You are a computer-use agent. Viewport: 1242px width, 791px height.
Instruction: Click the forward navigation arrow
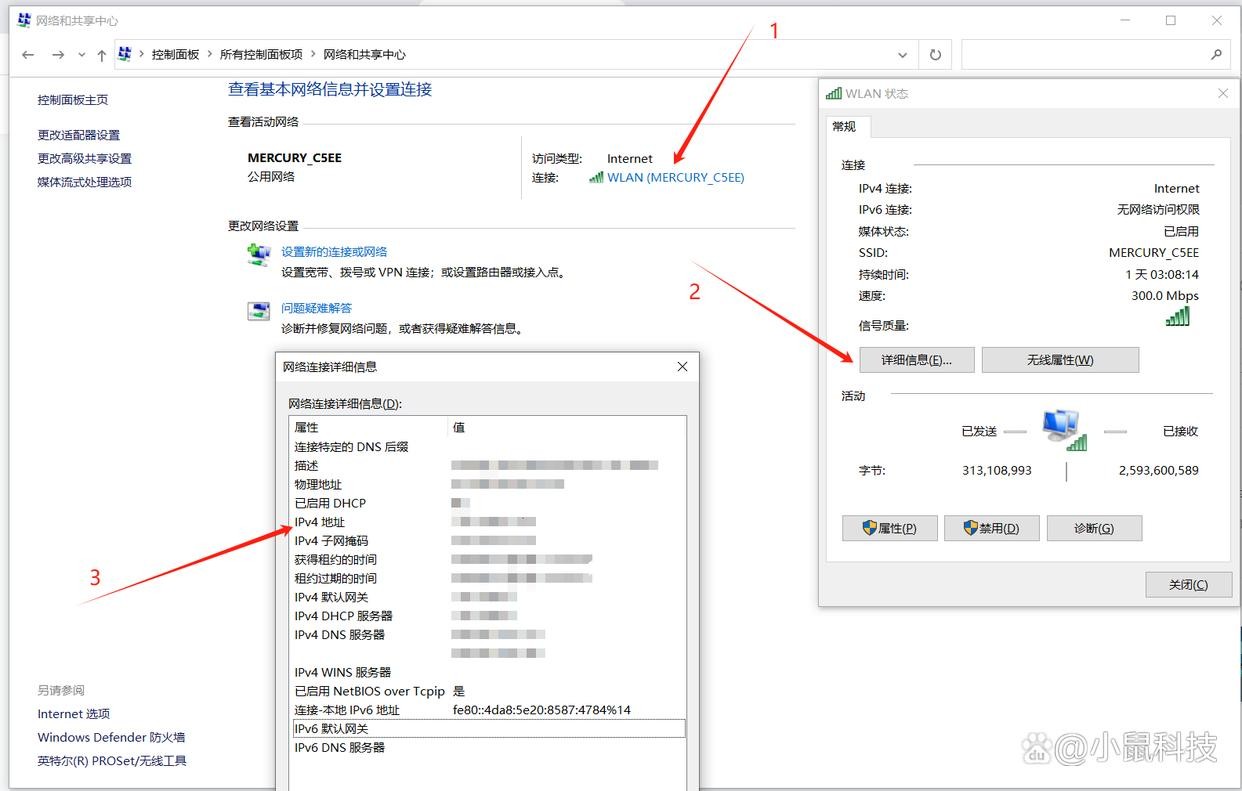point(58,55)
